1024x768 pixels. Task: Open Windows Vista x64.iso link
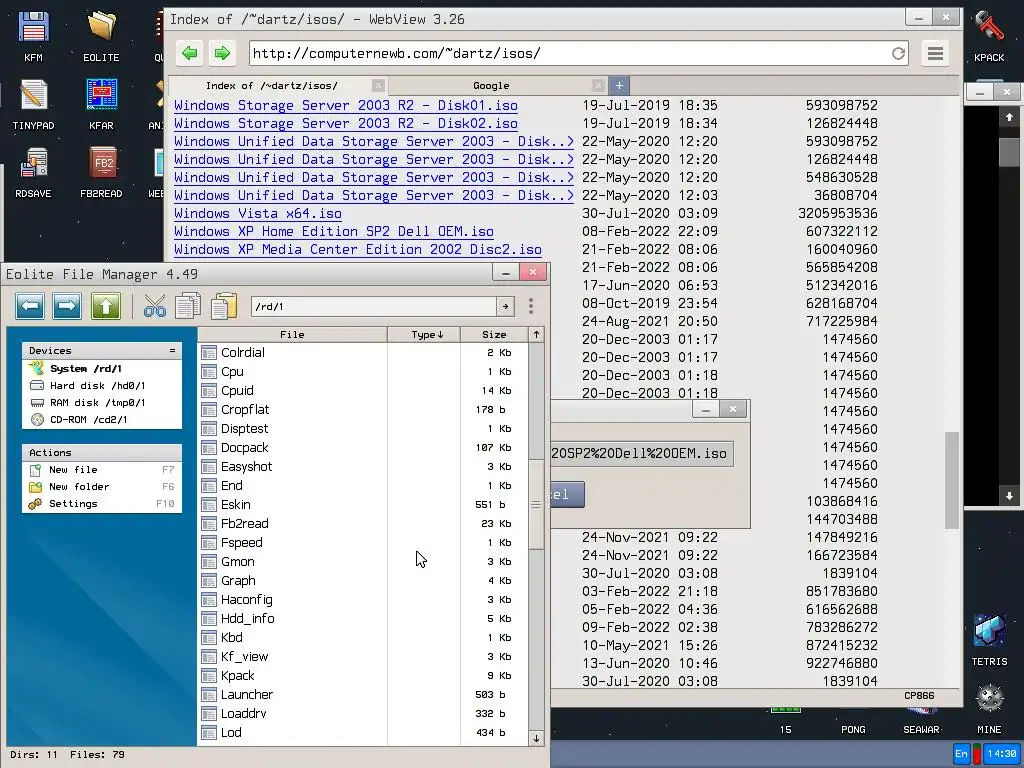[257, 214]
